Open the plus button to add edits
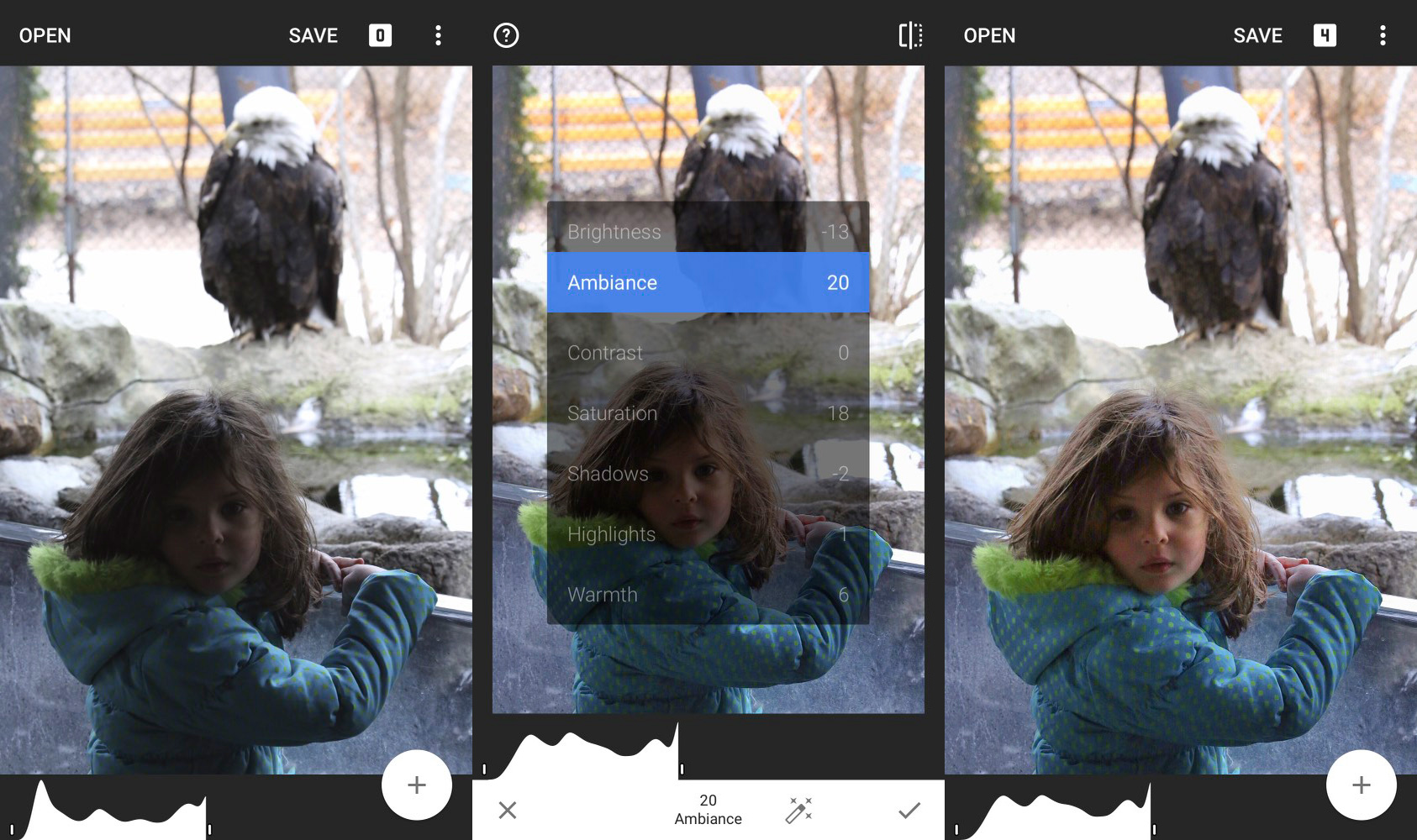The image size is (1417, 840). tap(1360, 785)
